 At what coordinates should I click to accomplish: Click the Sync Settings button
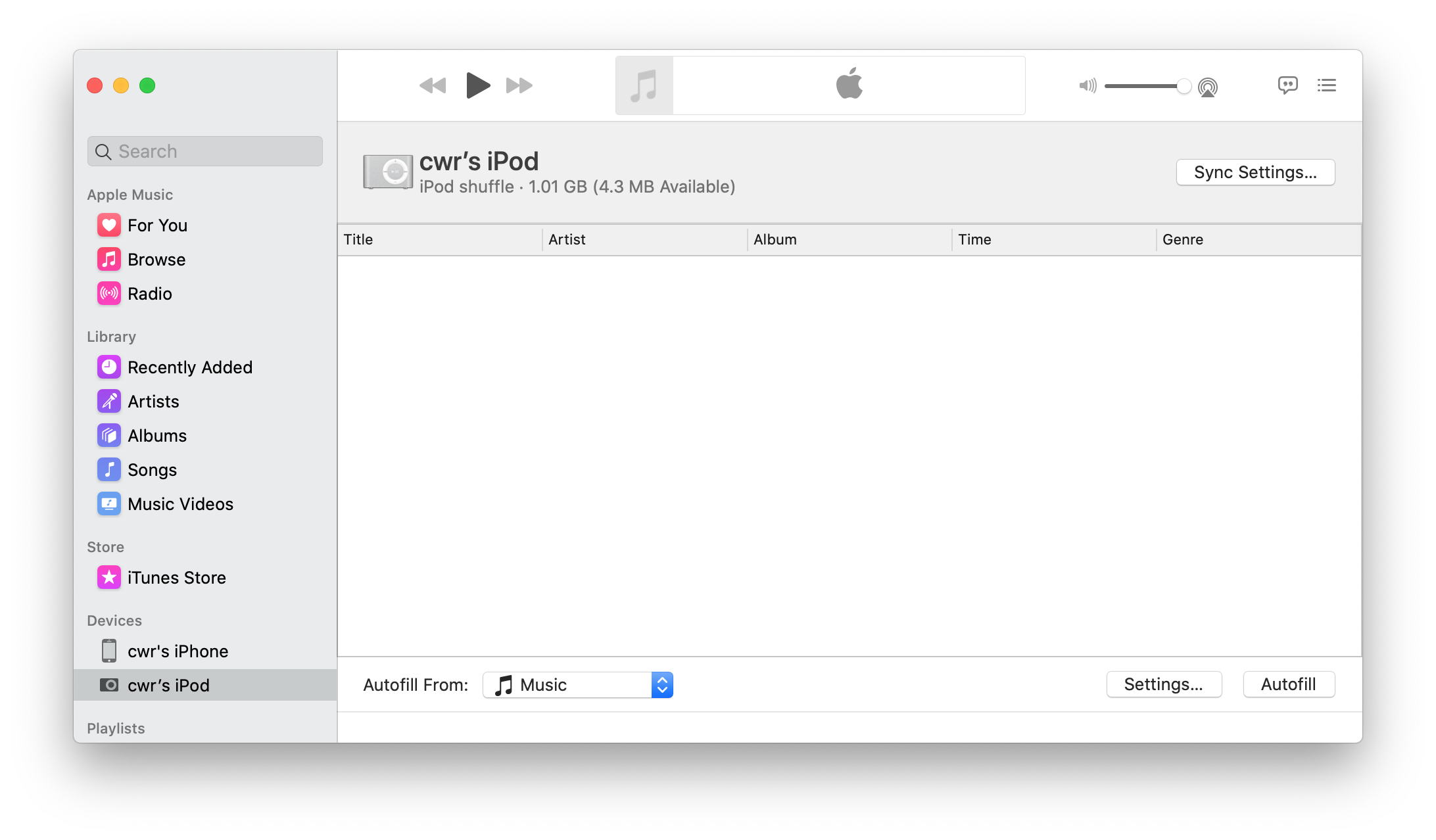1255,172
